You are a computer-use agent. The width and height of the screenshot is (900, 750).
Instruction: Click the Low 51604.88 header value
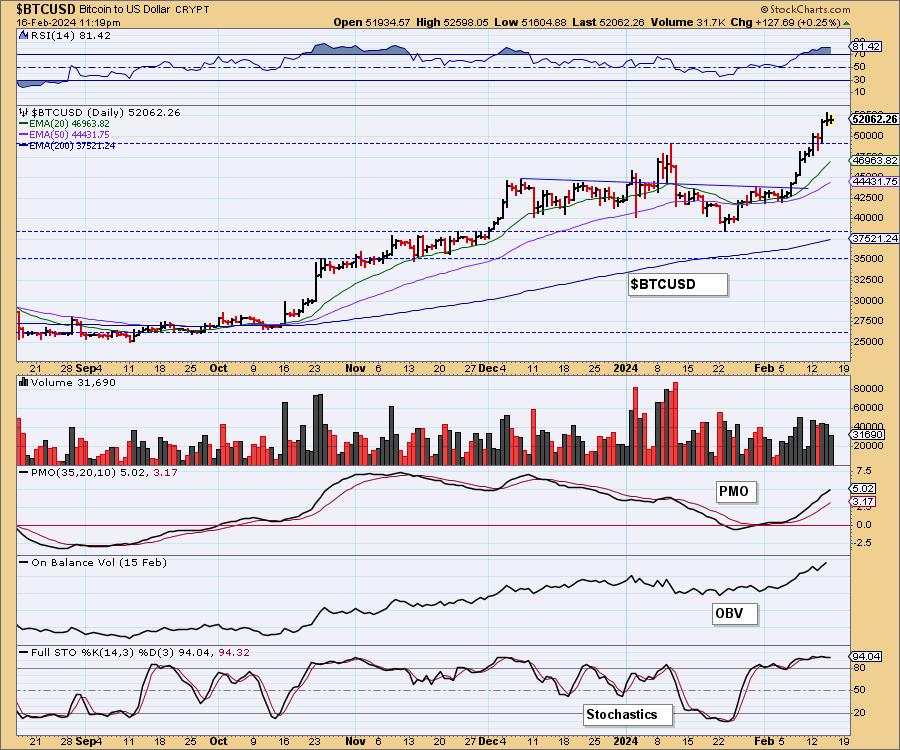point(530,22)
